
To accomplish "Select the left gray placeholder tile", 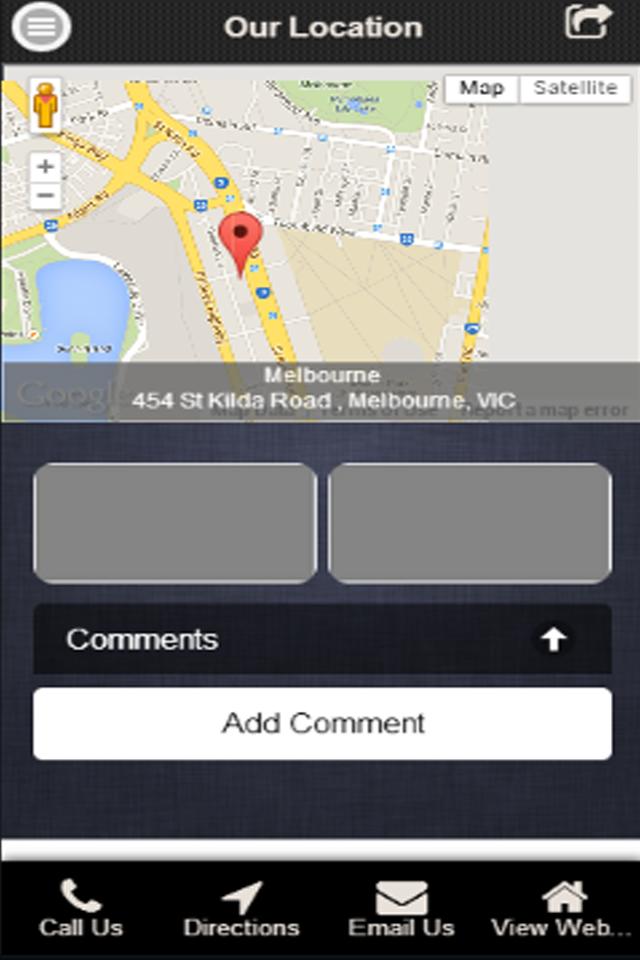I will [175, 523].
